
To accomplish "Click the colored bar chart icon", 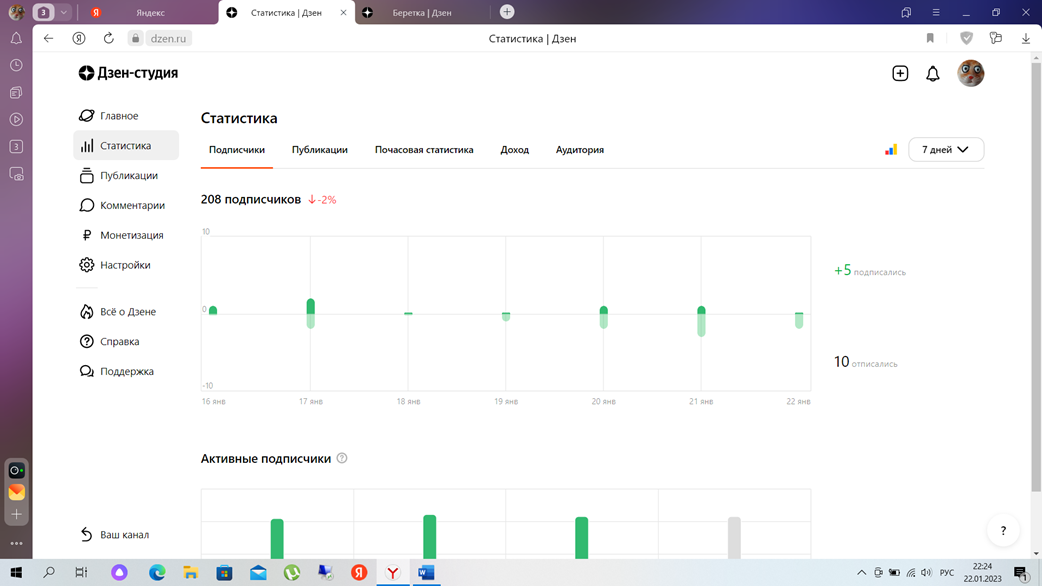I will click(890, 149).
